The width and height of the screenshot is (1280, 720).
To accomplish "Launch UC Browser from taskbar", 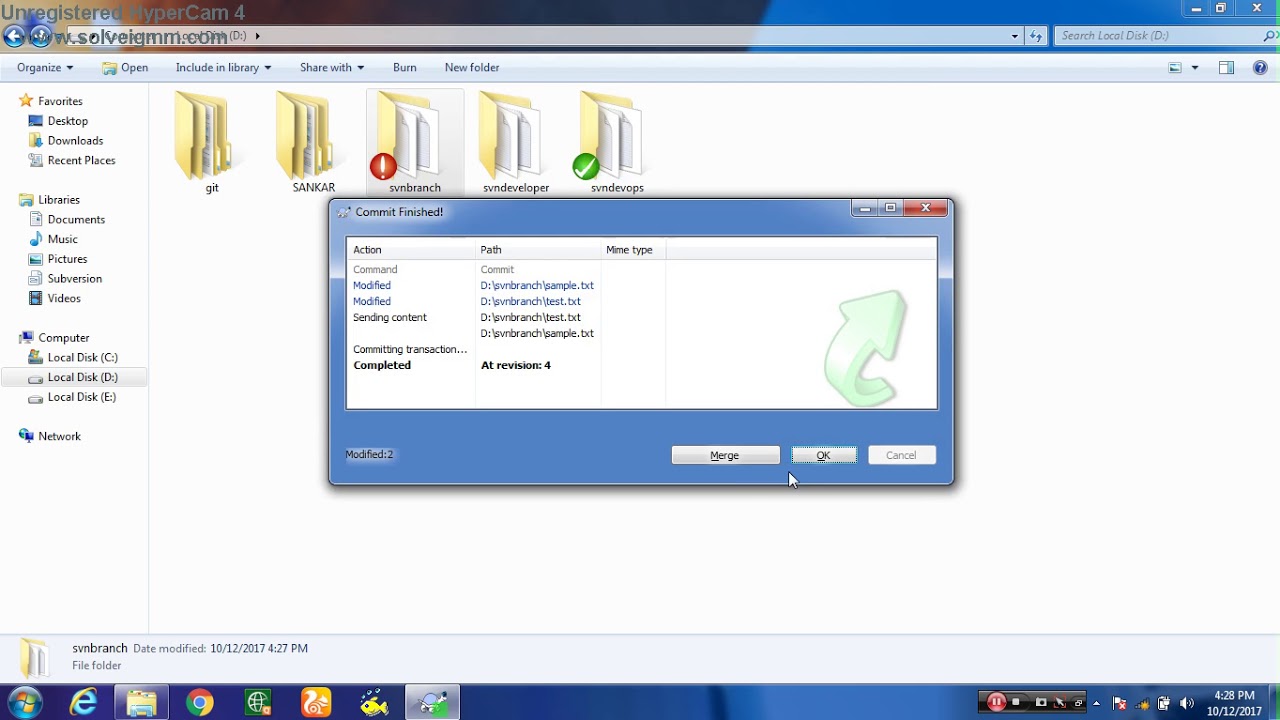I will [x=316, y=703].
